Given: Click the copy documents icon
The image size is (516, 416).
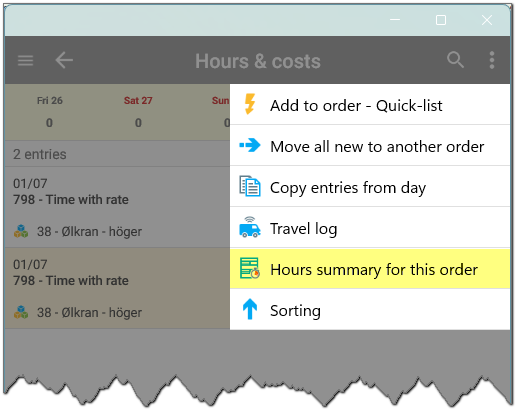Looking at the screenshot, I should coord(250,186).
